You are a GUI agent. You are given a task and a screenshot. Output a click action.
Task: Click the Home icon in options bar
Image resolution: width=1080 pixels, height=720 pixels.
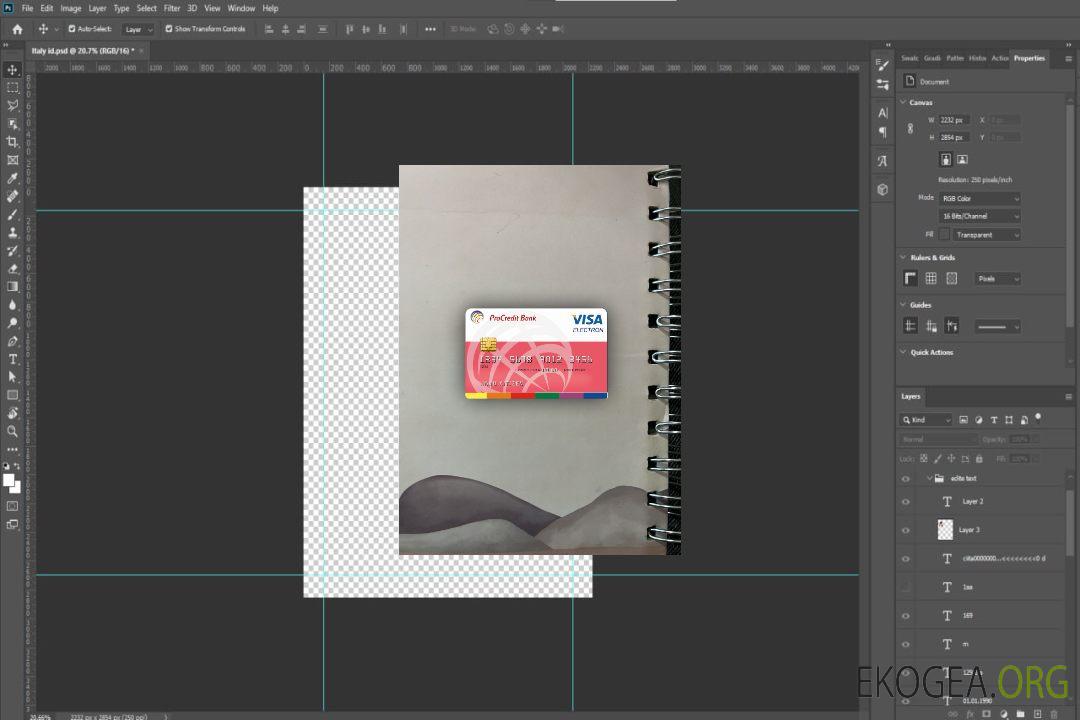(17, 29)
